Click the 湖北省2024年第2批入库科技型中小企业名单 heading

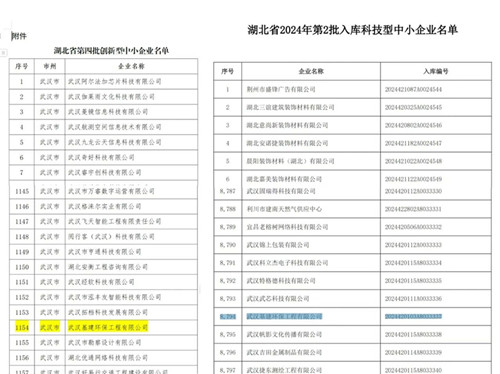pyautogui.click(x=352, y=30)
